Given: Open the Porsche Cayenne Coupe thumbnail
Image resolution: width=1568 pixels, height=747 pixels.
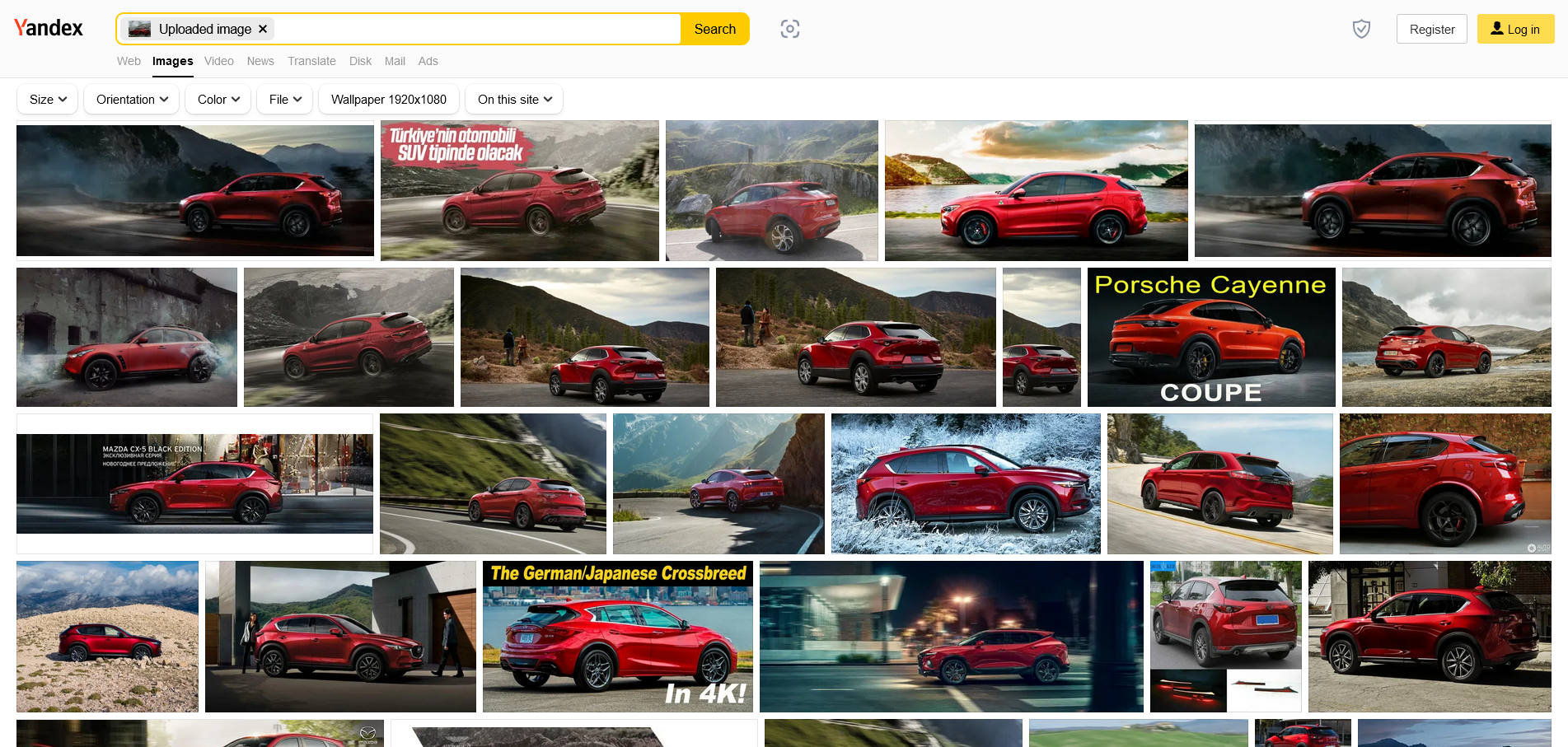Looking at the screenshot, I should [x=1210, y=337].
